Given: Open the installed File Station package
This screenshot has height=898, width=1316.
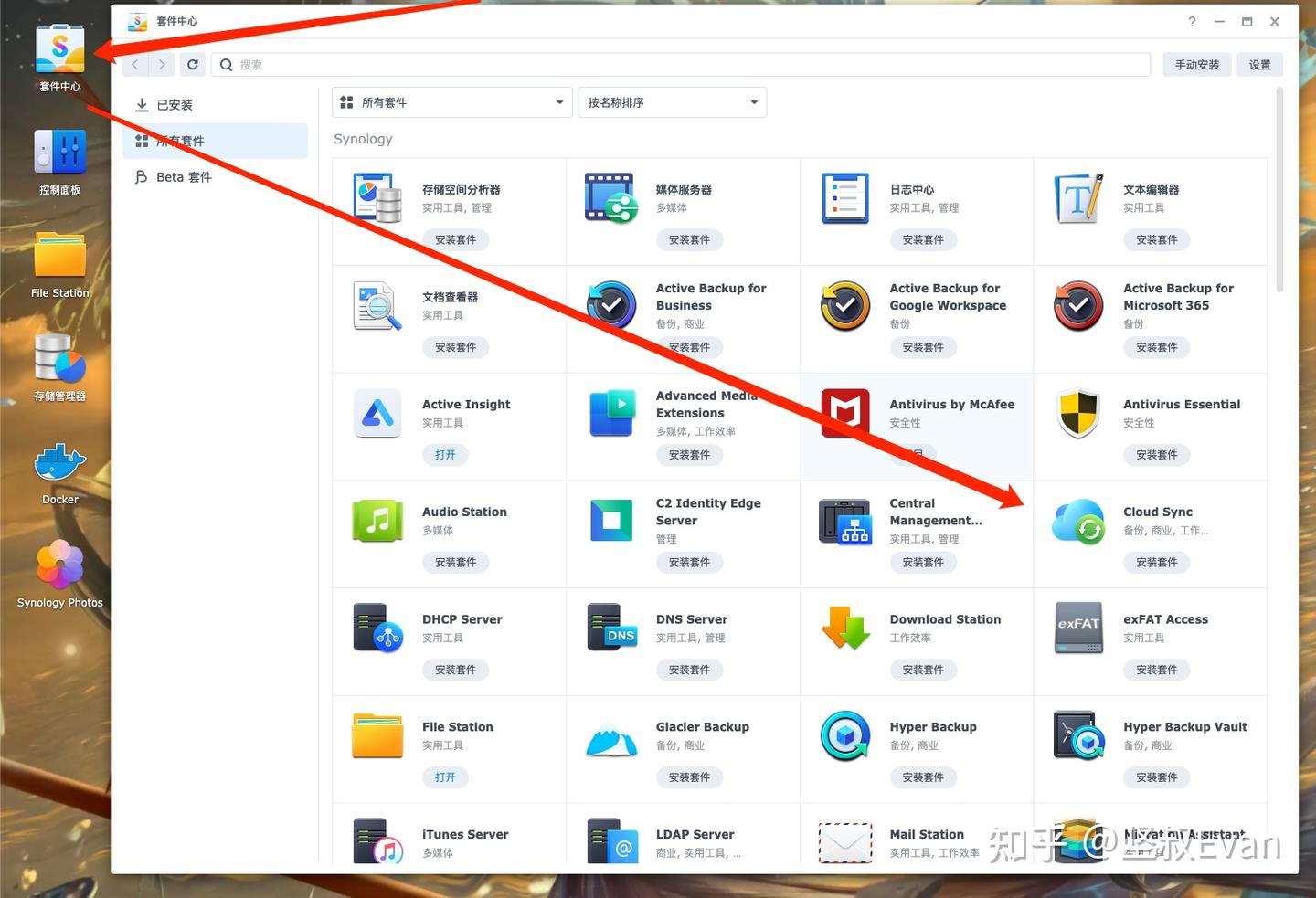Looking at the screenshot, I should point(445,777).
